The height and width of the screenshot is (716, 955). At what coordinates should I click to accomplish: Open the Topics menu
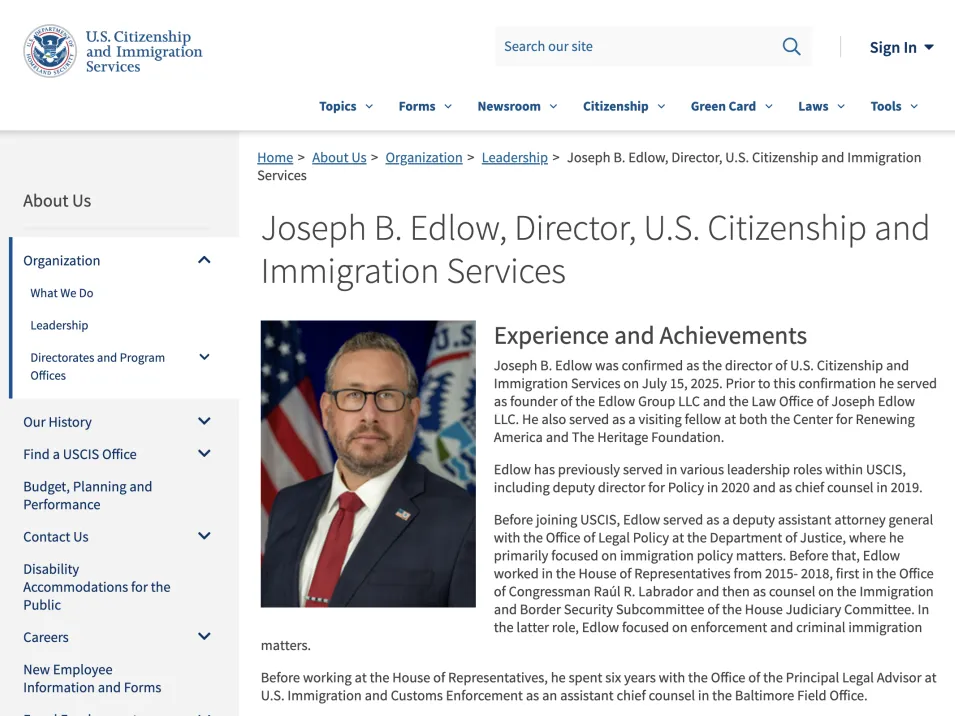click(x=346, y=107)
